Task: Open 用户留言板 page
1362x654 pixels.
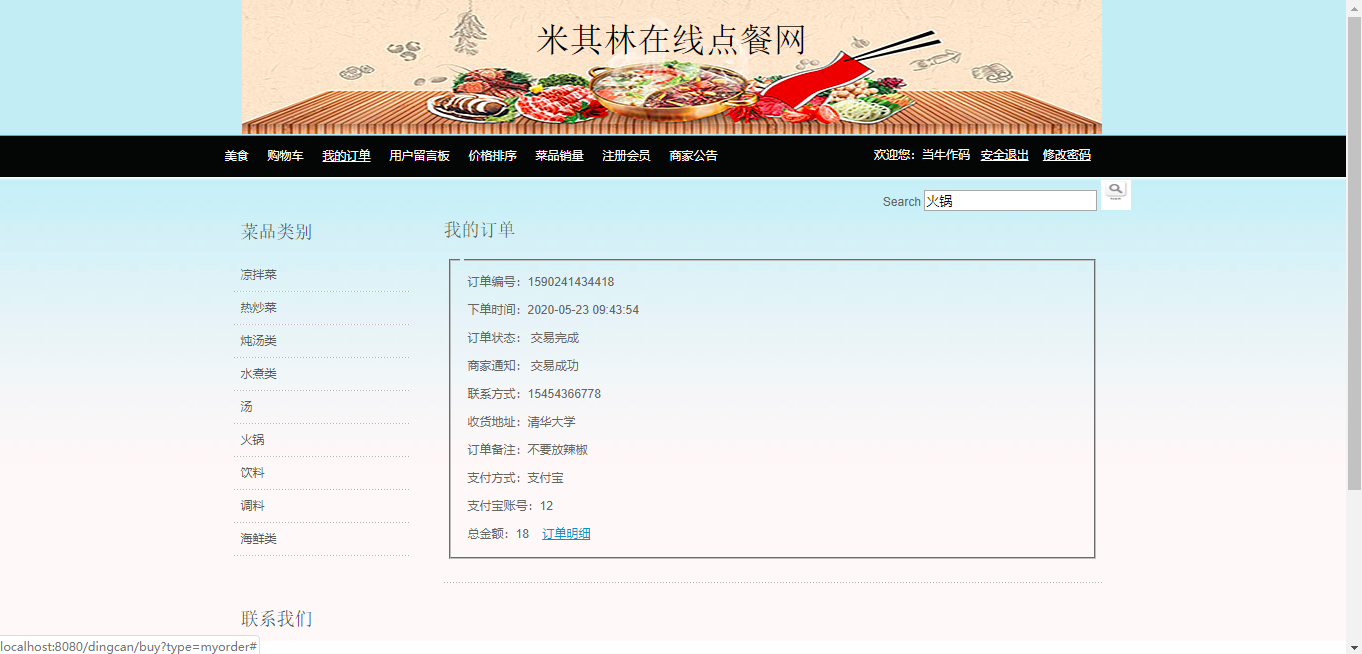Action: click(x=419, y=156)
